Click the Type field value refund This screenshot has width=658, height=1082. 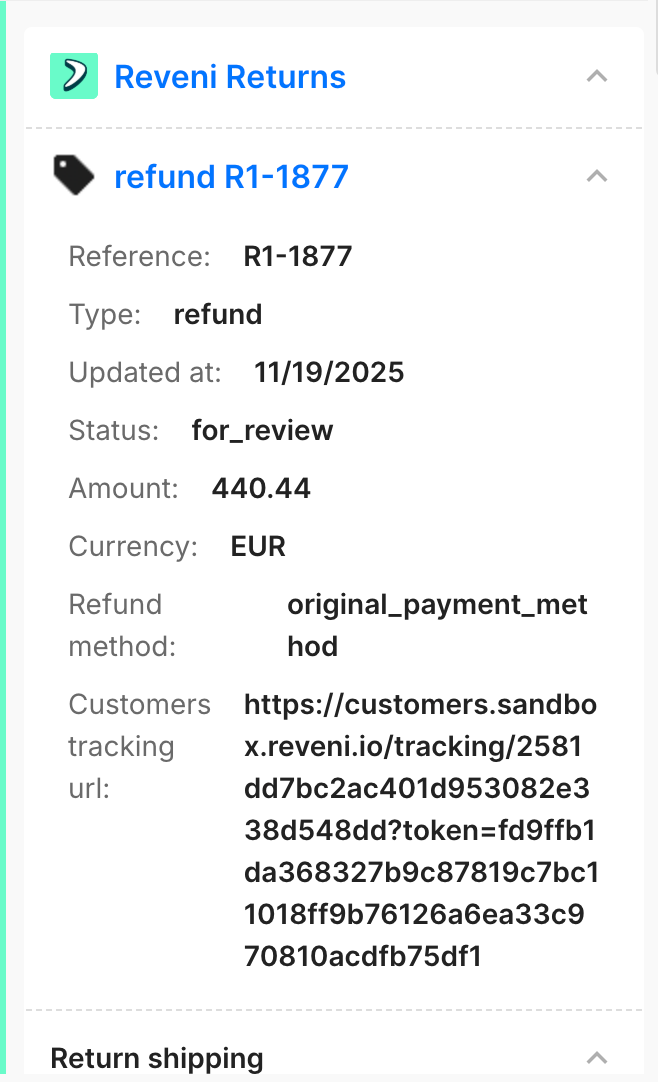point(218,315)
